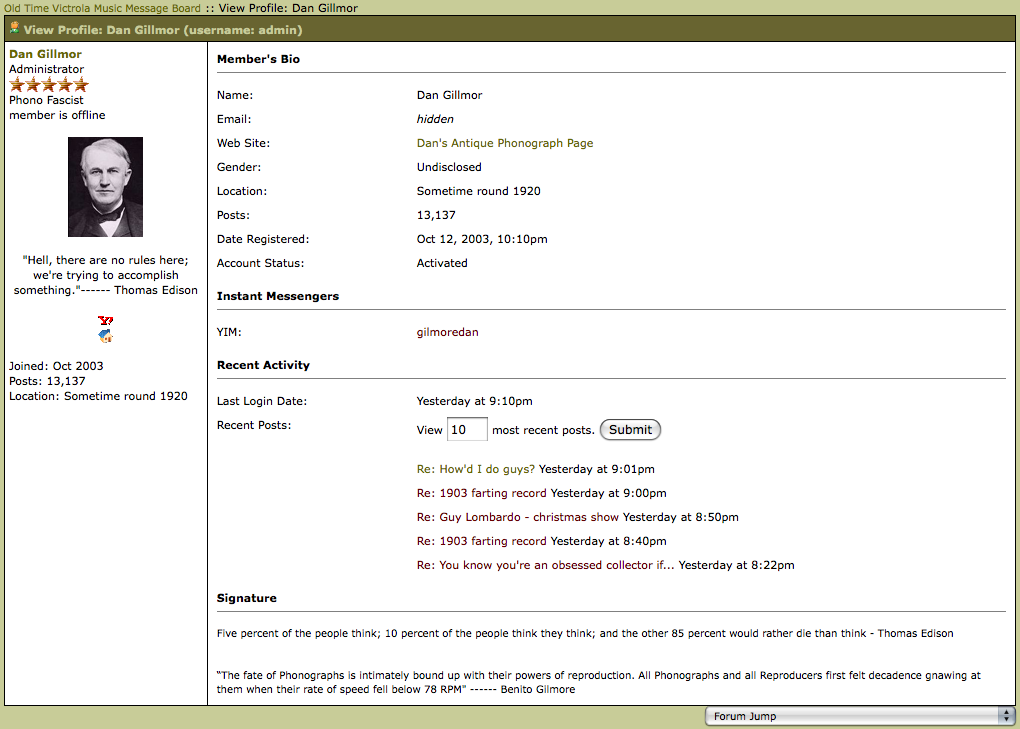Open 'Re: 1903 farting record' 8:40pm post
This screenshot has width=1020, height=729.
pyautogui.click(x=482, y=541)
